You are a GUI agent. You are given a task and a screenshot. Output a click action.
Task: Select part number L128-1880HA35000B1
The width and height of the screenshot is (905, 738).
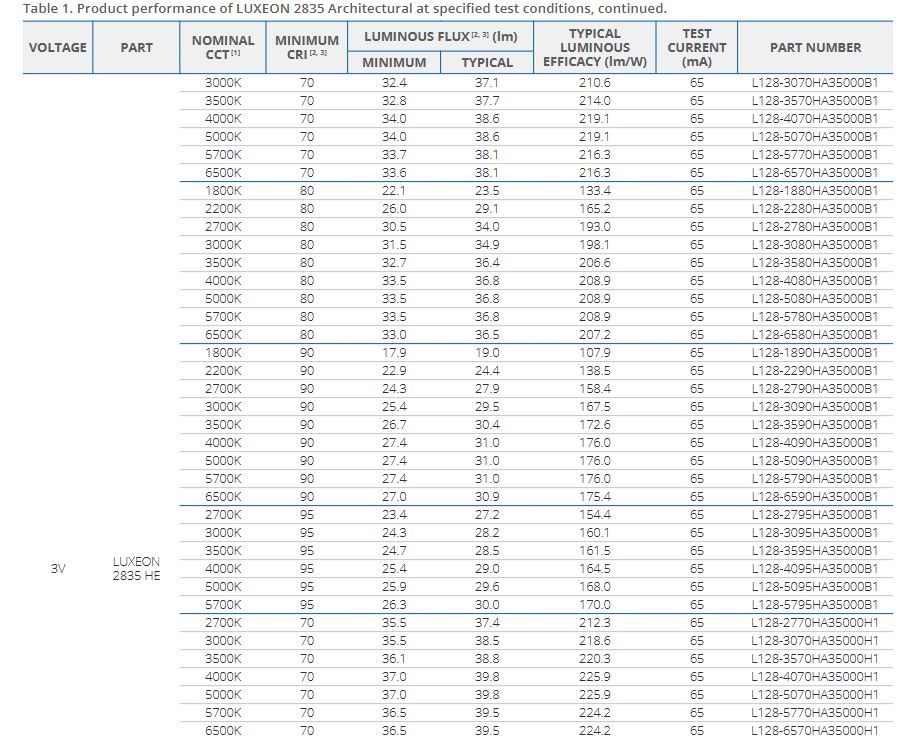pyautogui.click(x=815, y=191)
